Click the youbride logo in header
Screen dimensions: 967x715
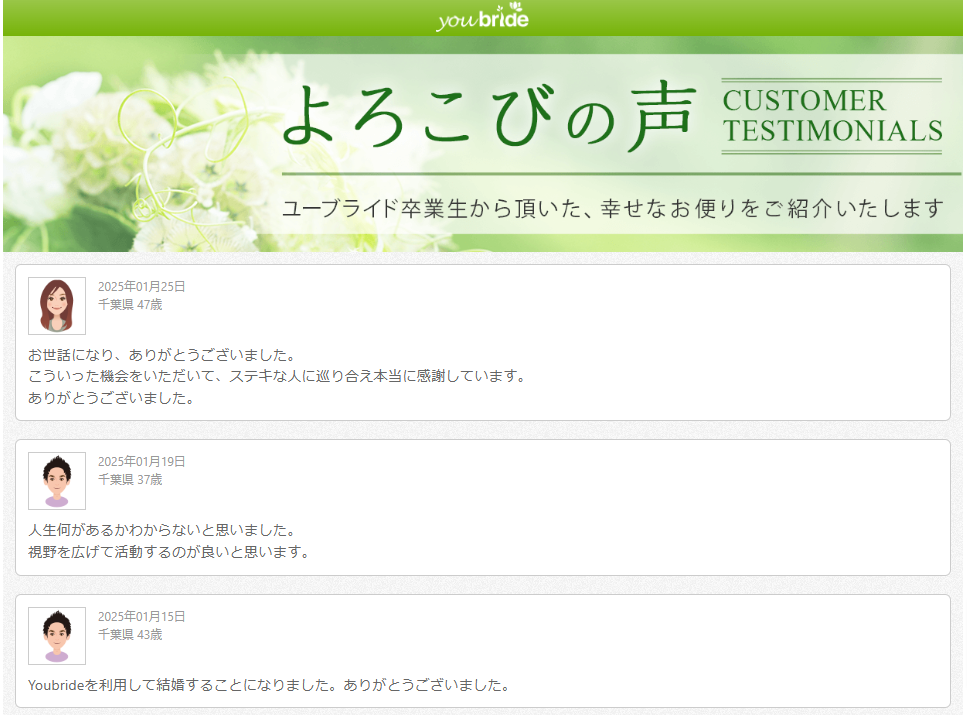point(482,17)
